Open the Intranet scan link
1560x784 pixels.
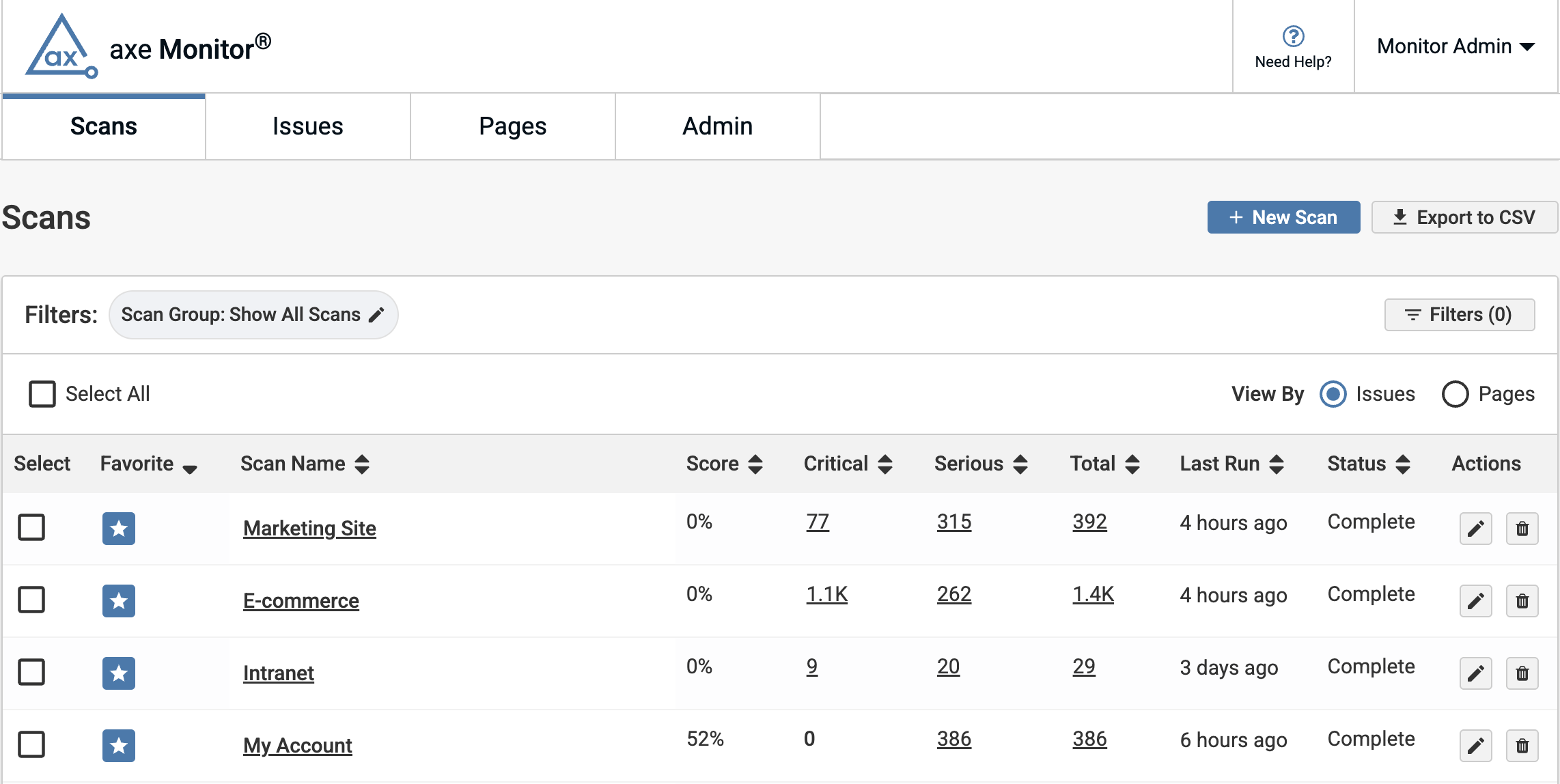(279, 673)
